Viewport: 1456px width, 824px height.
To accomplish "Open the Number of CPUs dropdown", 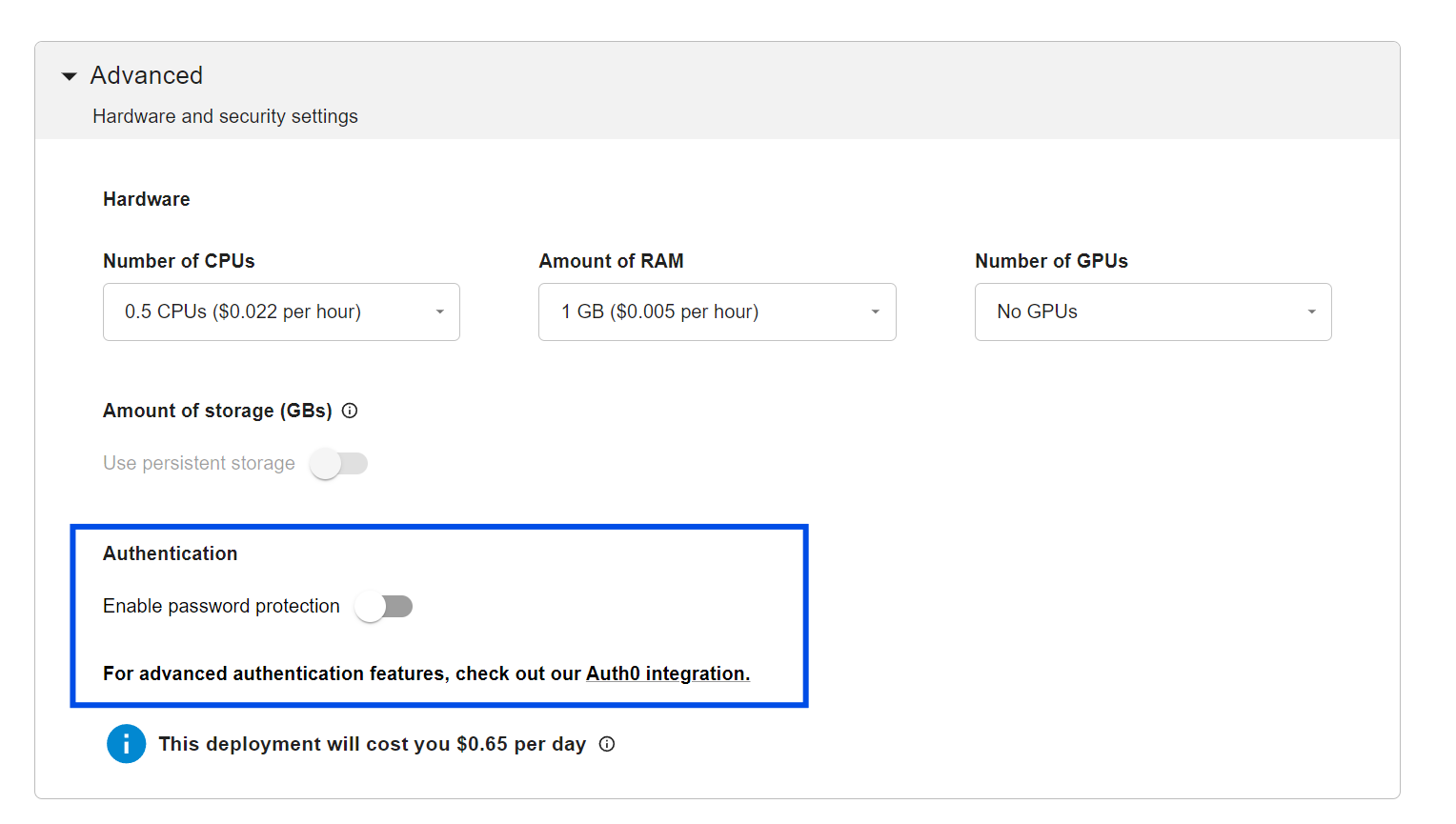I will [x=281, y=312].
